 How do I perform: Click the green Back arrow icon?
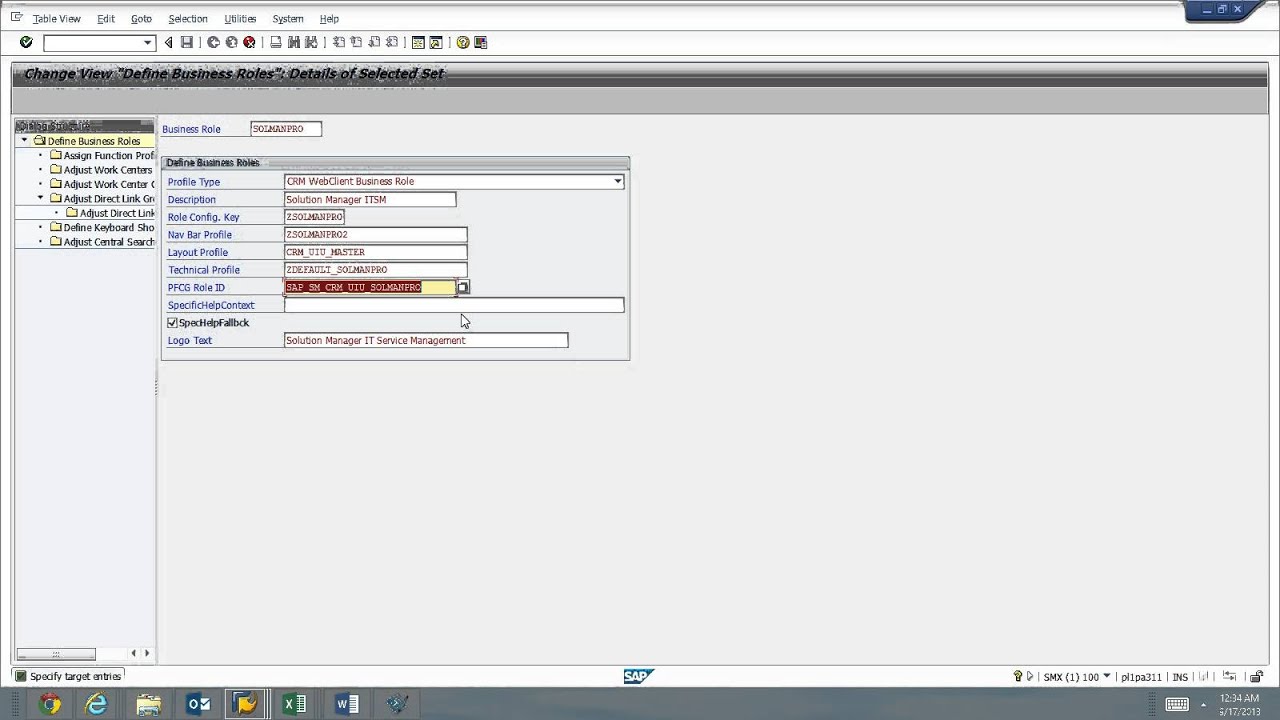point(213,42)
